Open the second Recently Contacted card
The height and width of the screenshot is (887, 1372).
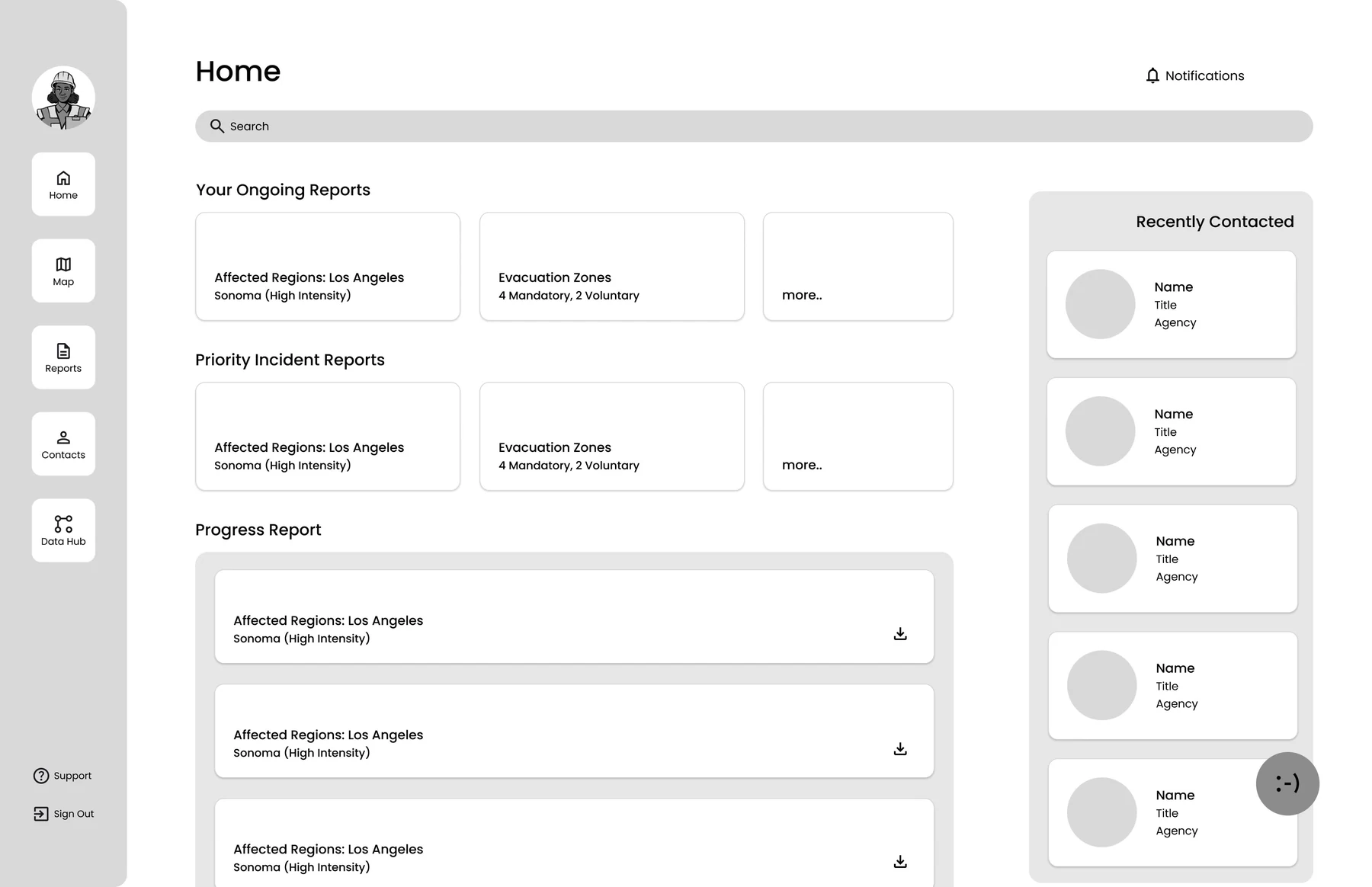tap(1172, 431)
